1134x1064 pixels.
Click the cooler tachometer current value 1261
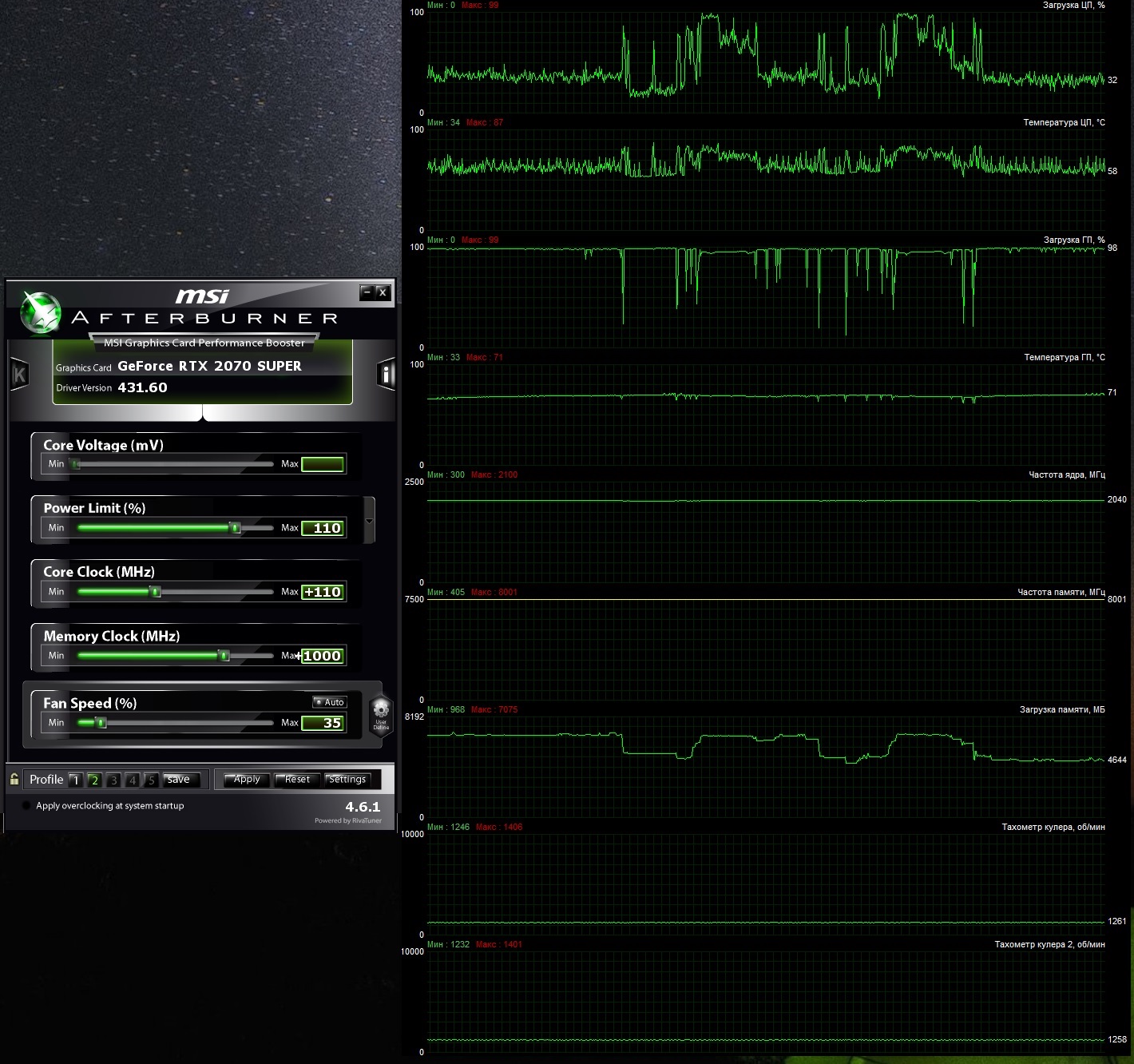click(1117, 922)
